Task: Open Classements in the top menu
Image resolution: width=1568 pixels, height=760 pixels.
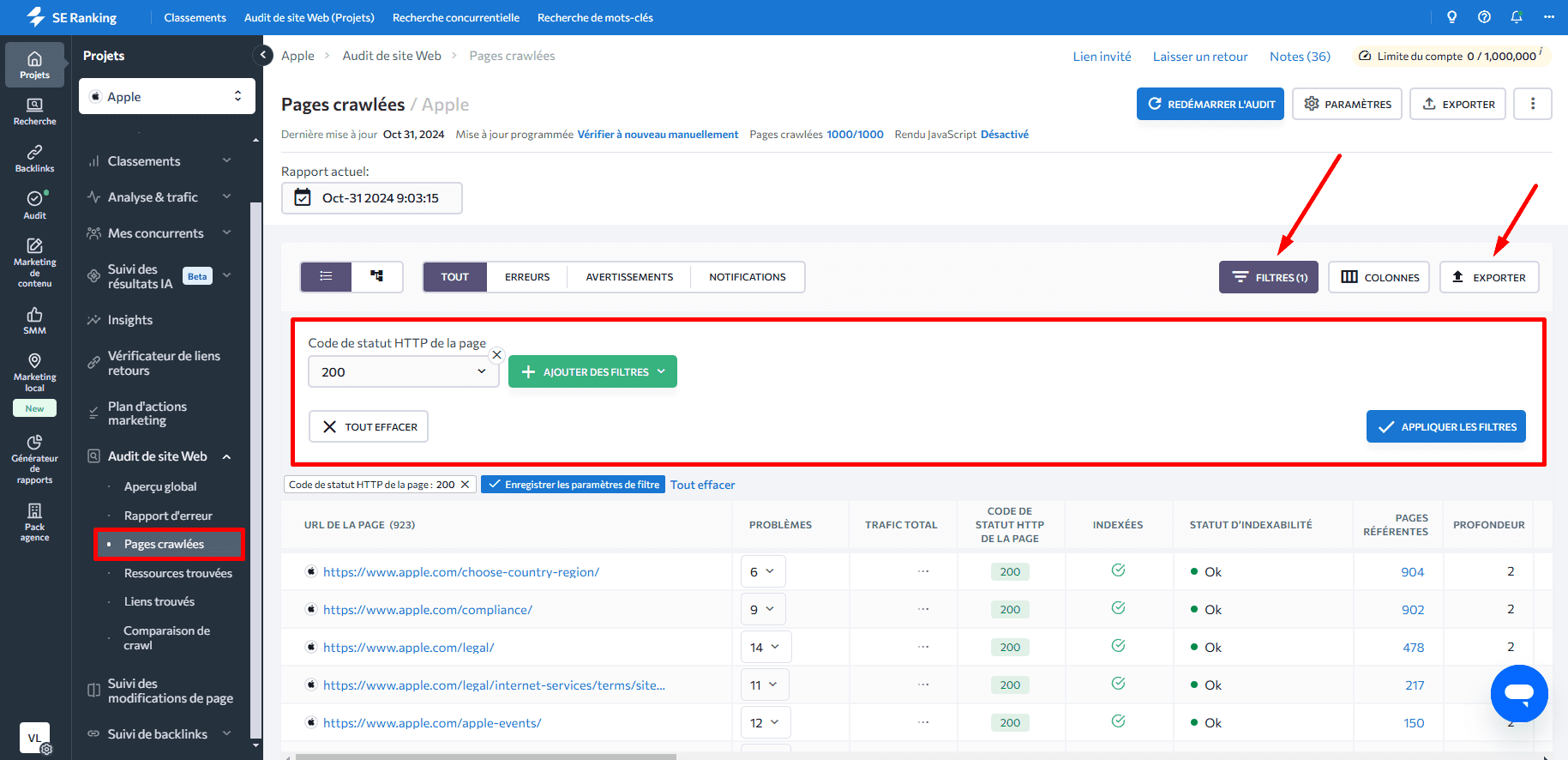Action: point(195,17)
